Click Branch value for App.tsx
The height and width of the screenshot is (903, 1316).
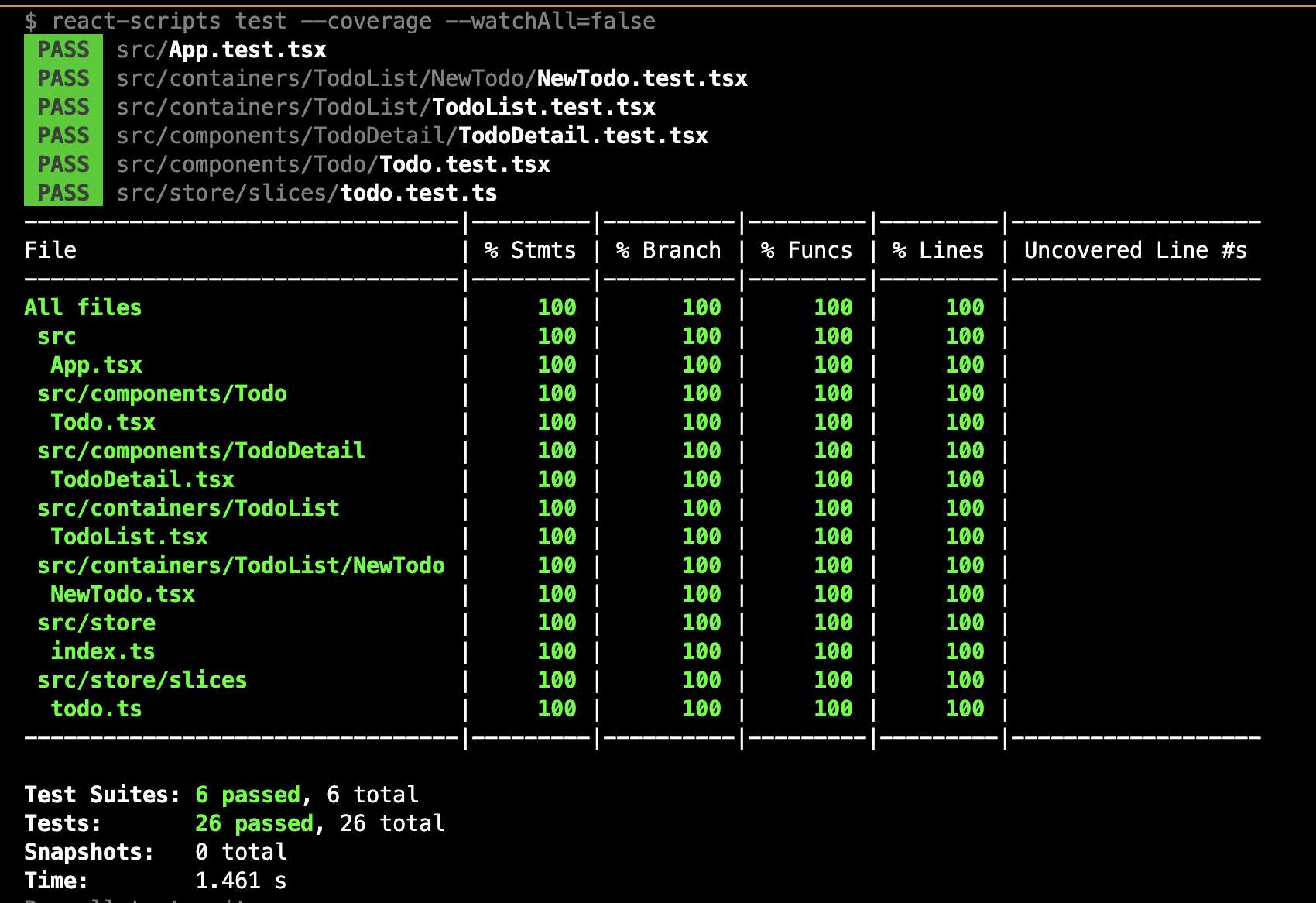(x=702, y=365)
